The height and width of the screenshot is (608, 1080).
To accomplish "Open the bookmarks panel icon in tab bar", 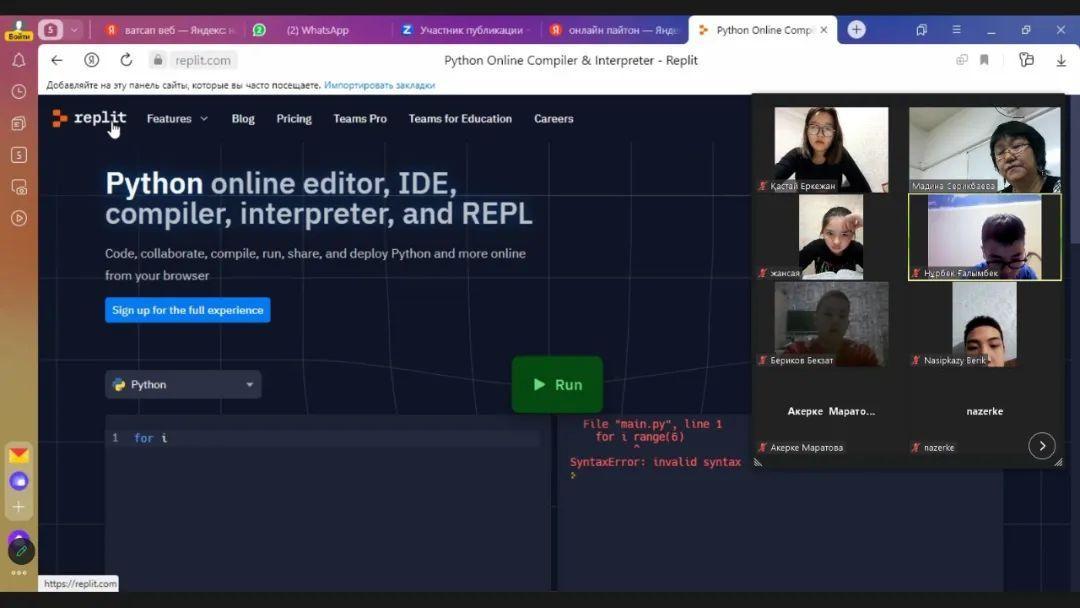I will 922,30.
